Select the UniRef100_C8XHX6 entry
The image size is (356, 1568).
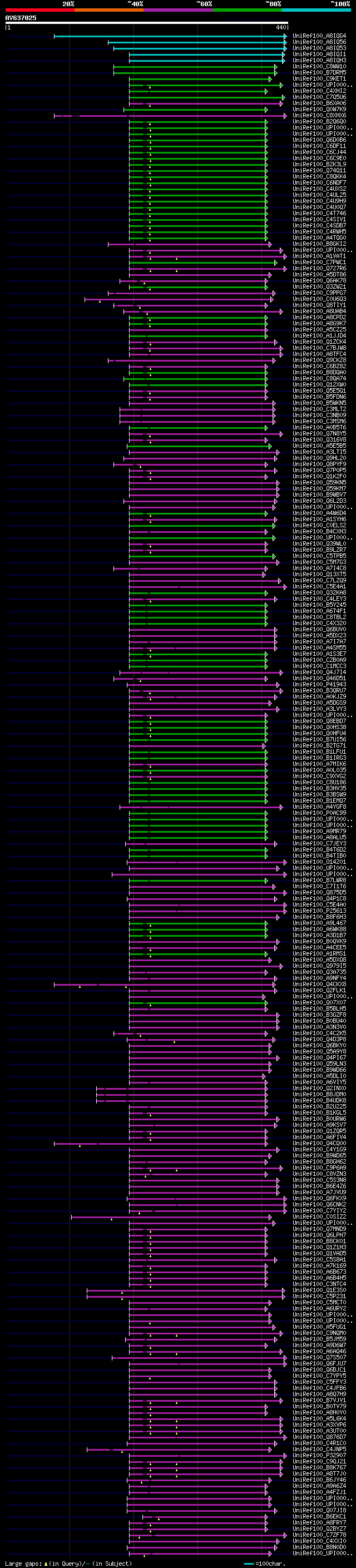(319, 115)
